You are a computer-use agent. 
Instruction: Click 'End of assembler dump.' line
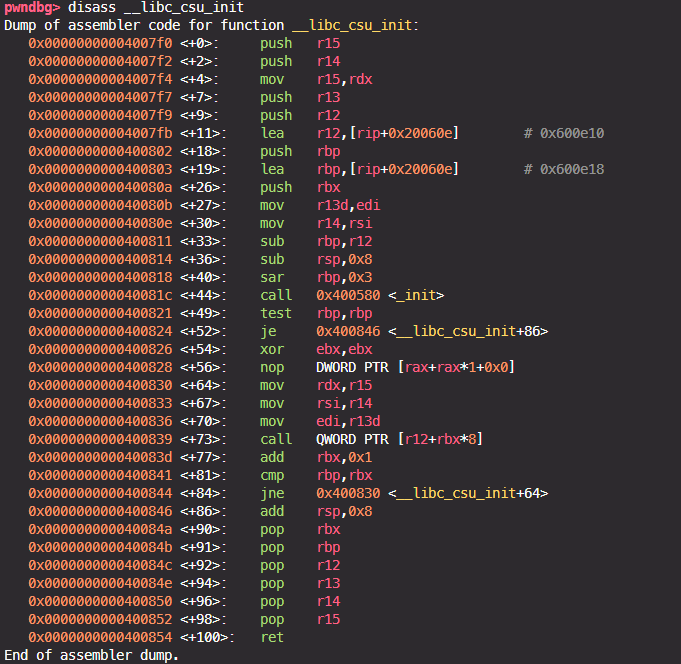point(91,655)
